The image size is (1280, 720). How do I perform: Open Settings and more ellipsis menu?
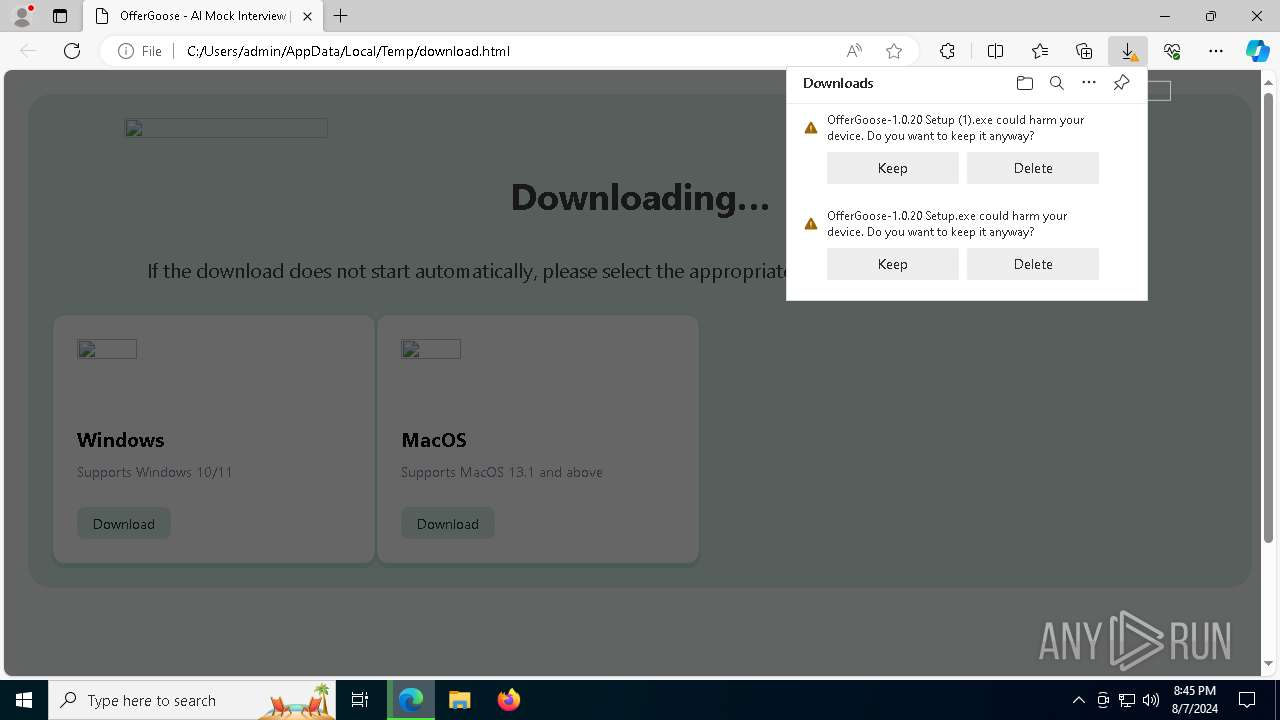(x=1216, y=51)
